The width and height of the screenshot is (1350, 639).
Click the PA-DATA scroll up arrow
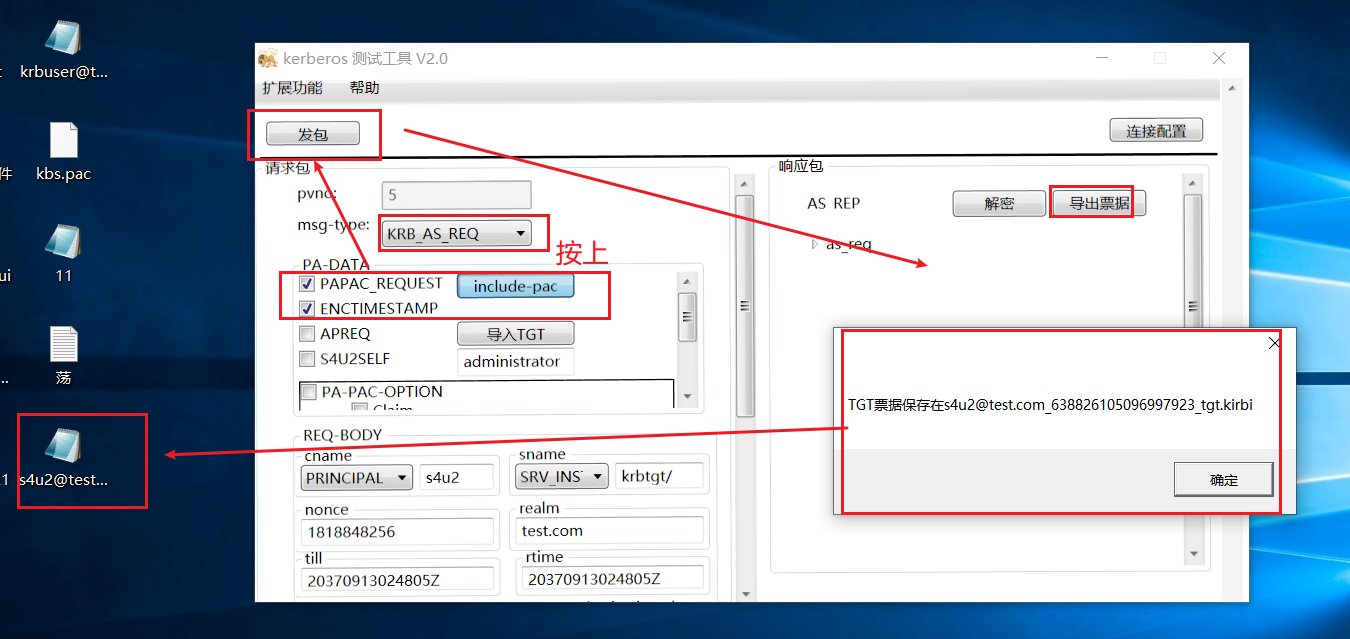point(687,280)
